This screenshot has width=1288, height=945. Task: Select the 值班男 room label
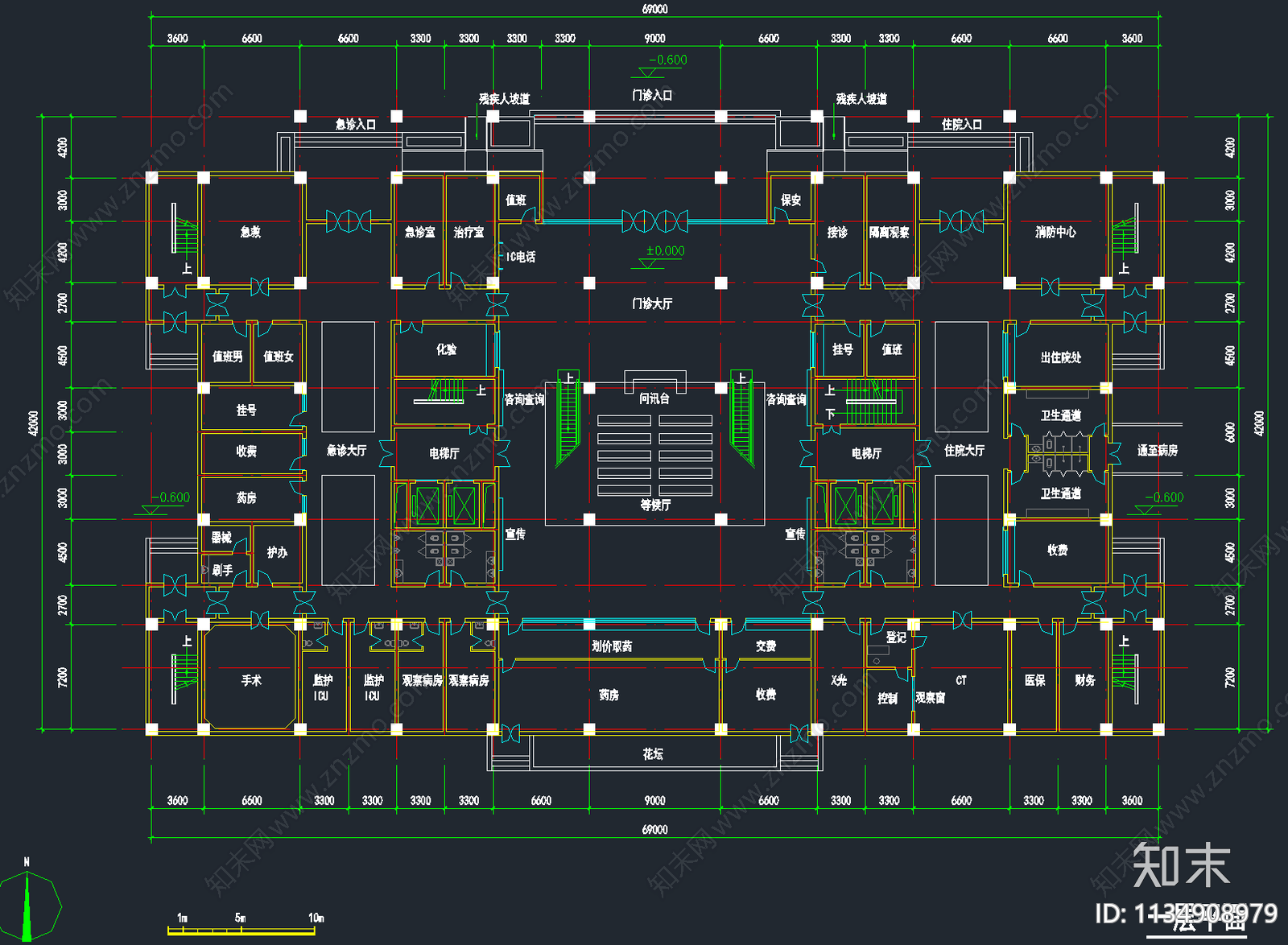[x=227, y=356]
